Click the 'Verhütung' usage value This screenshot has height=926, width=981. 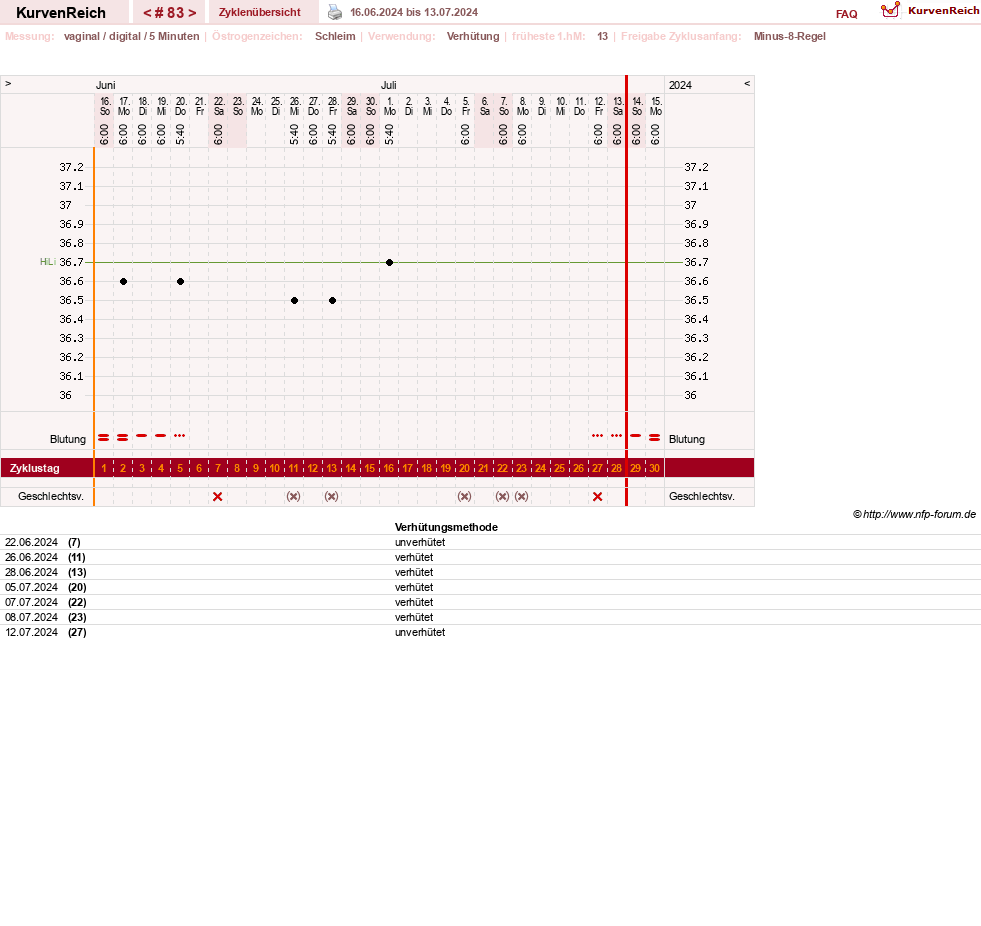pos(473,36)
